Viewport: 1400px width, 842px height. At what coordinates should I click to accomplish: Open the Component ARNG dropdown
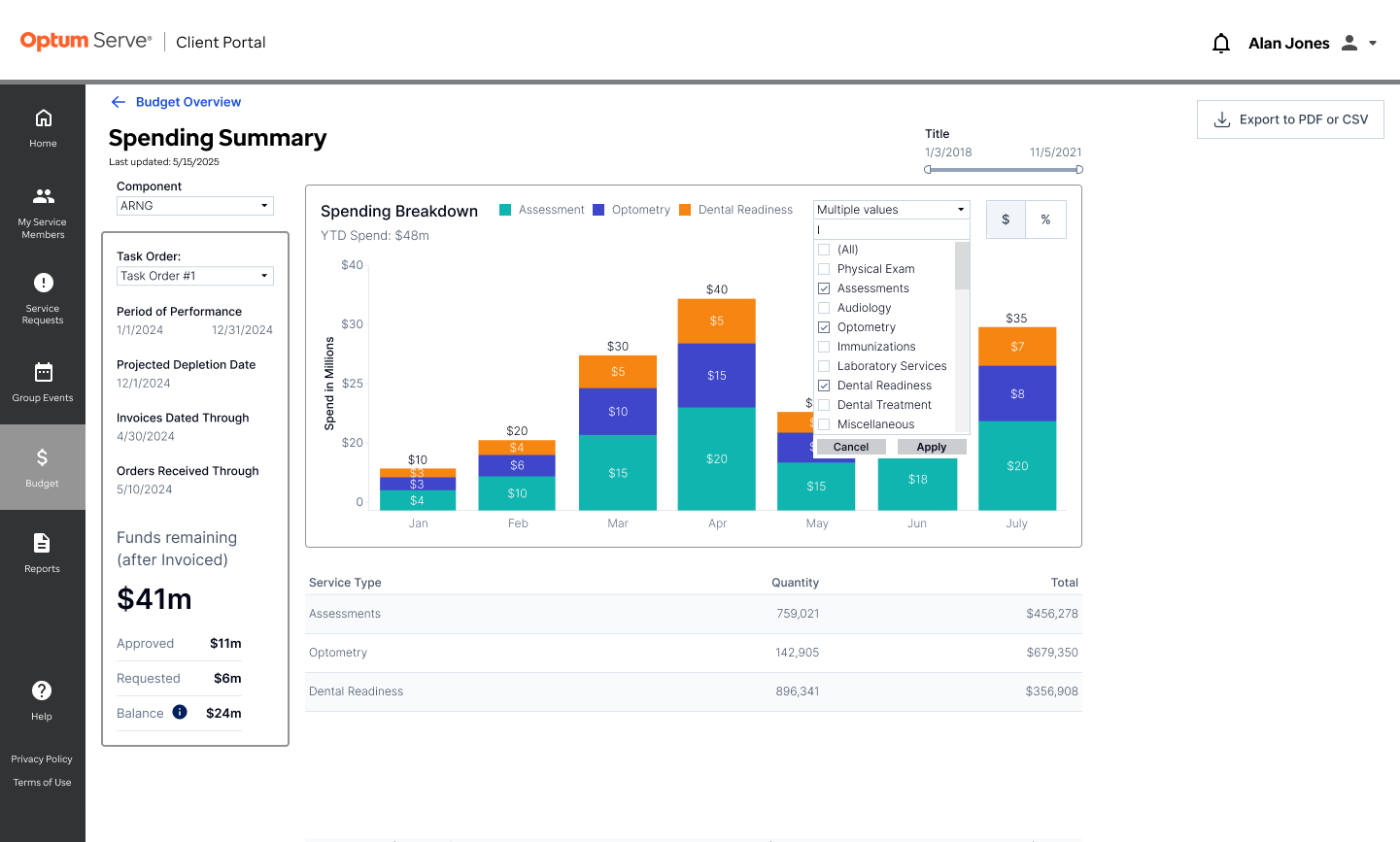coord(195,206)
